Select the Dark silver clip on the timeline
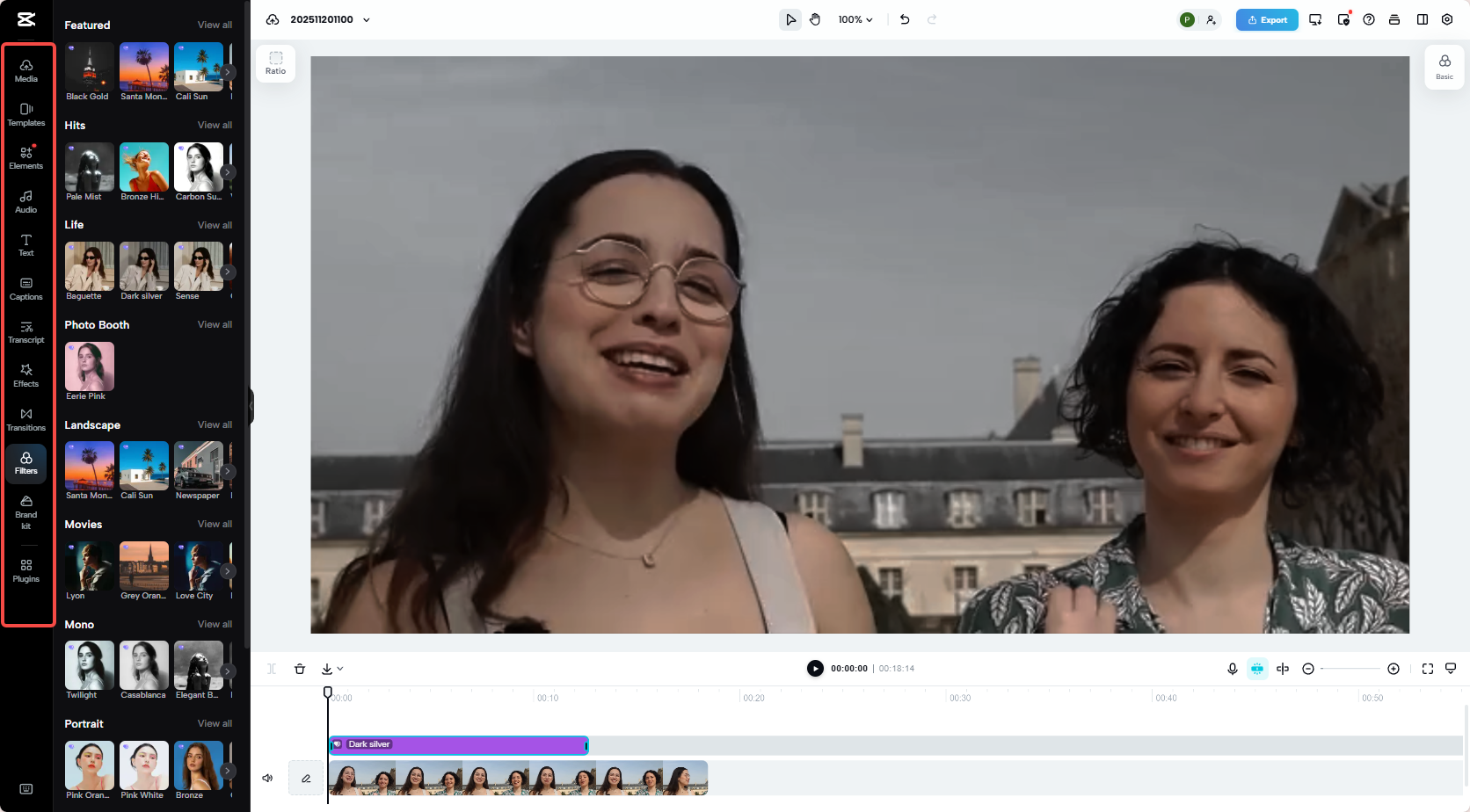This screenshot has width=1470, height=812. click(x=457, y=744)
